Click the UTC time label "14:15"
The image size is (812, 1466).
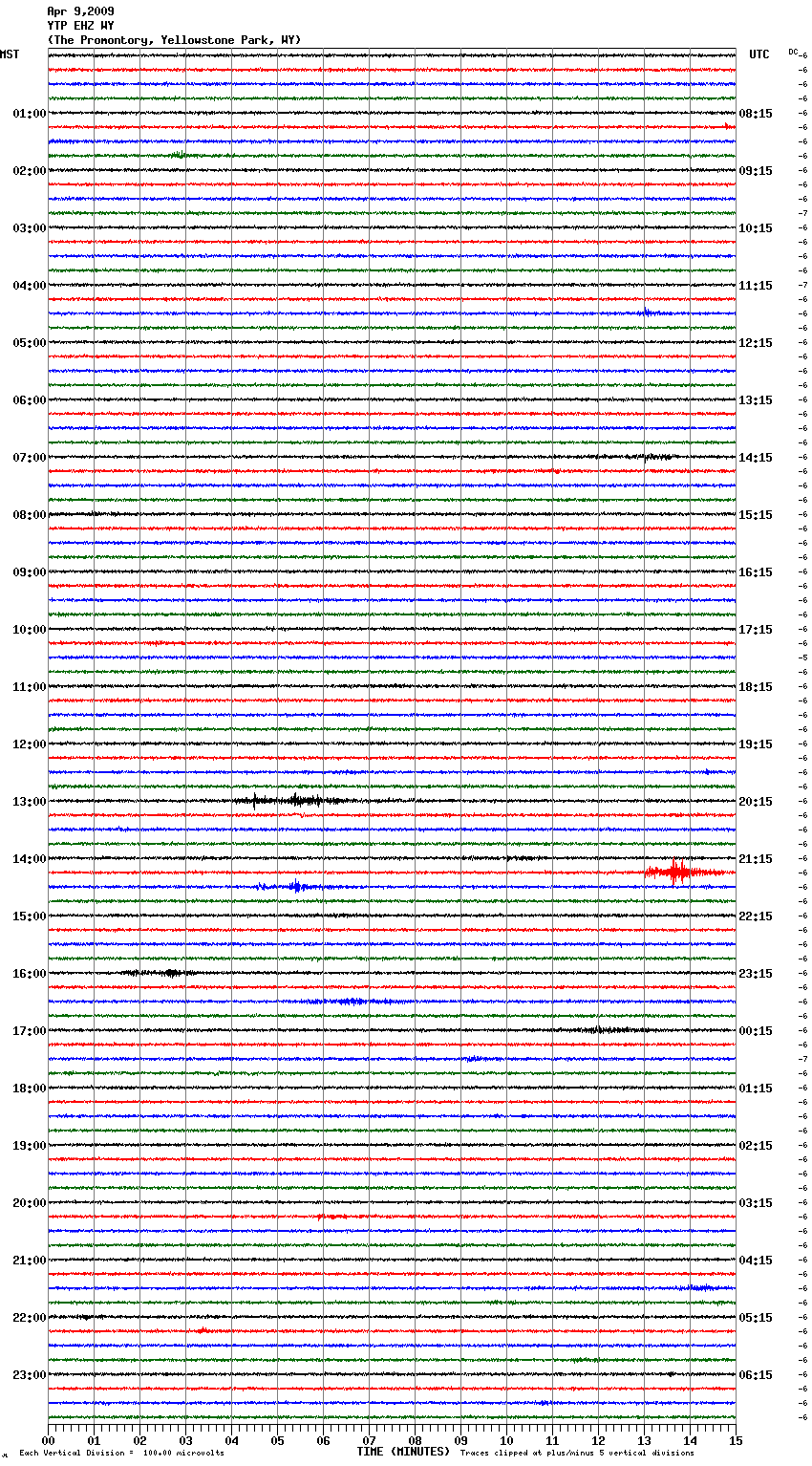[x=756, y=458]
